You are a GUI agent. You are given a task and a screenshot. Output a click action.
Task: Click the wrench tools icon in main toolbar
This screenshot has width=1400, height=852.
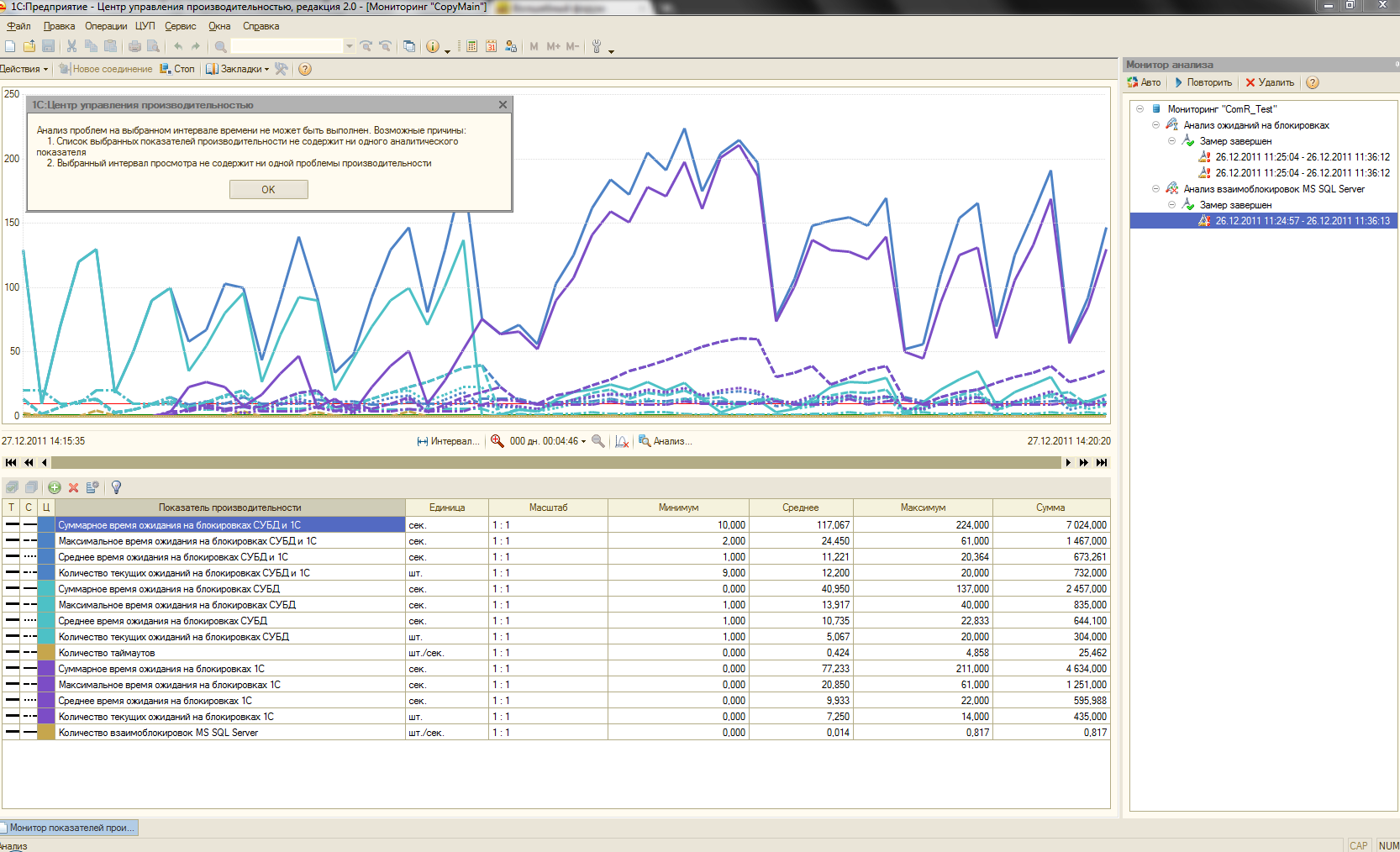point(597,46)
